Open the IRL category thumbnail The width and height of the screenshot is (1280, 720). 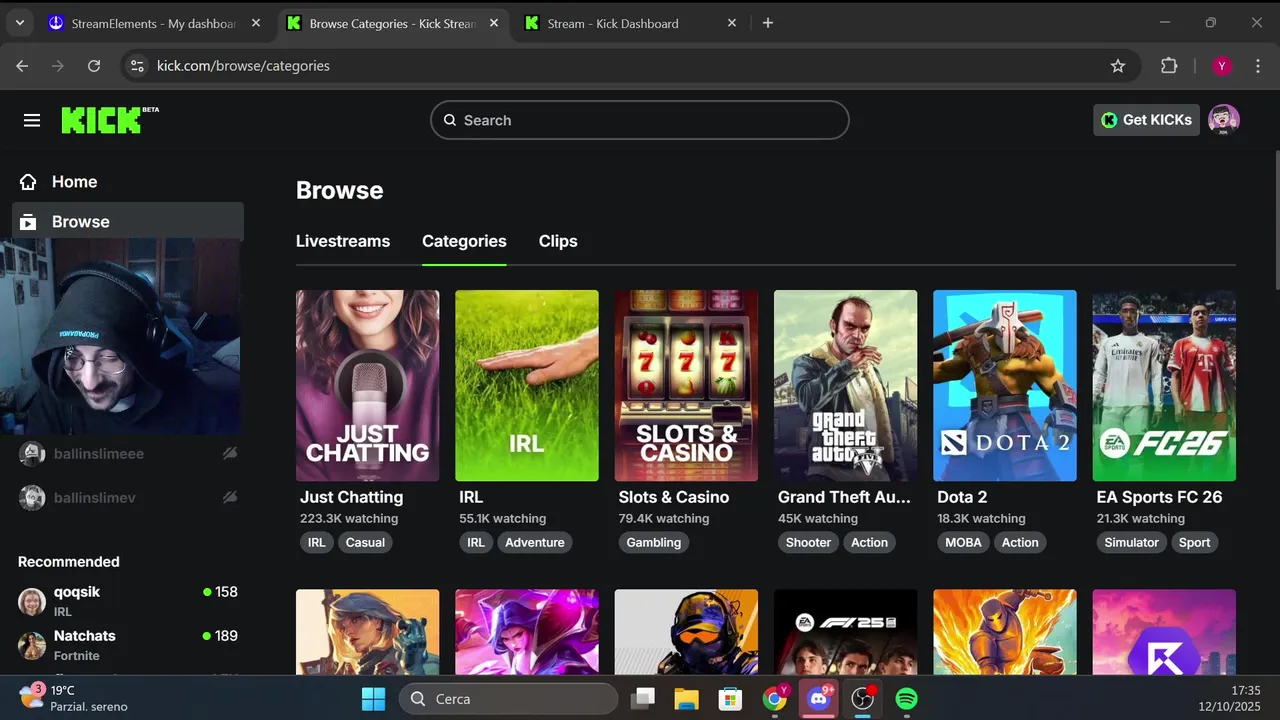tap(527, 385)
